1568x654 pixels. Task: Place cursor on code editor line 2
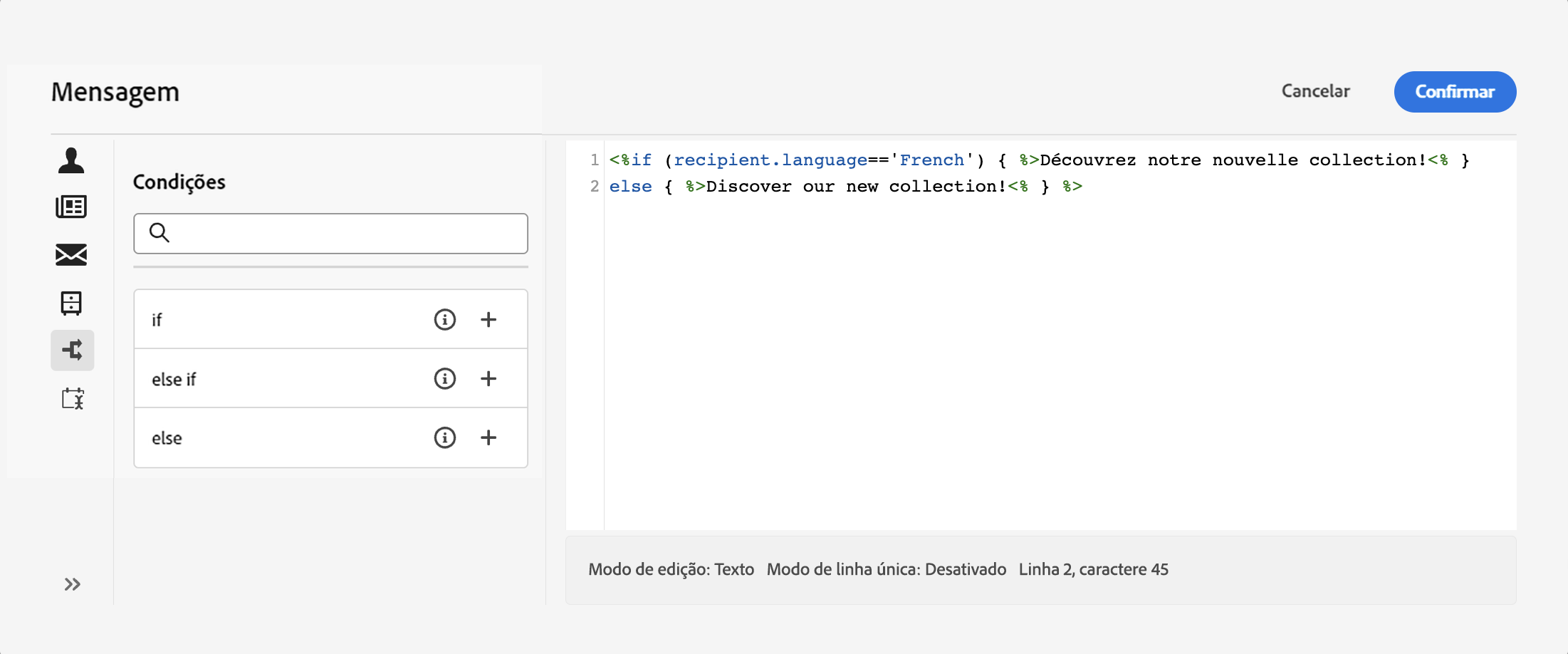pos(845,187)
